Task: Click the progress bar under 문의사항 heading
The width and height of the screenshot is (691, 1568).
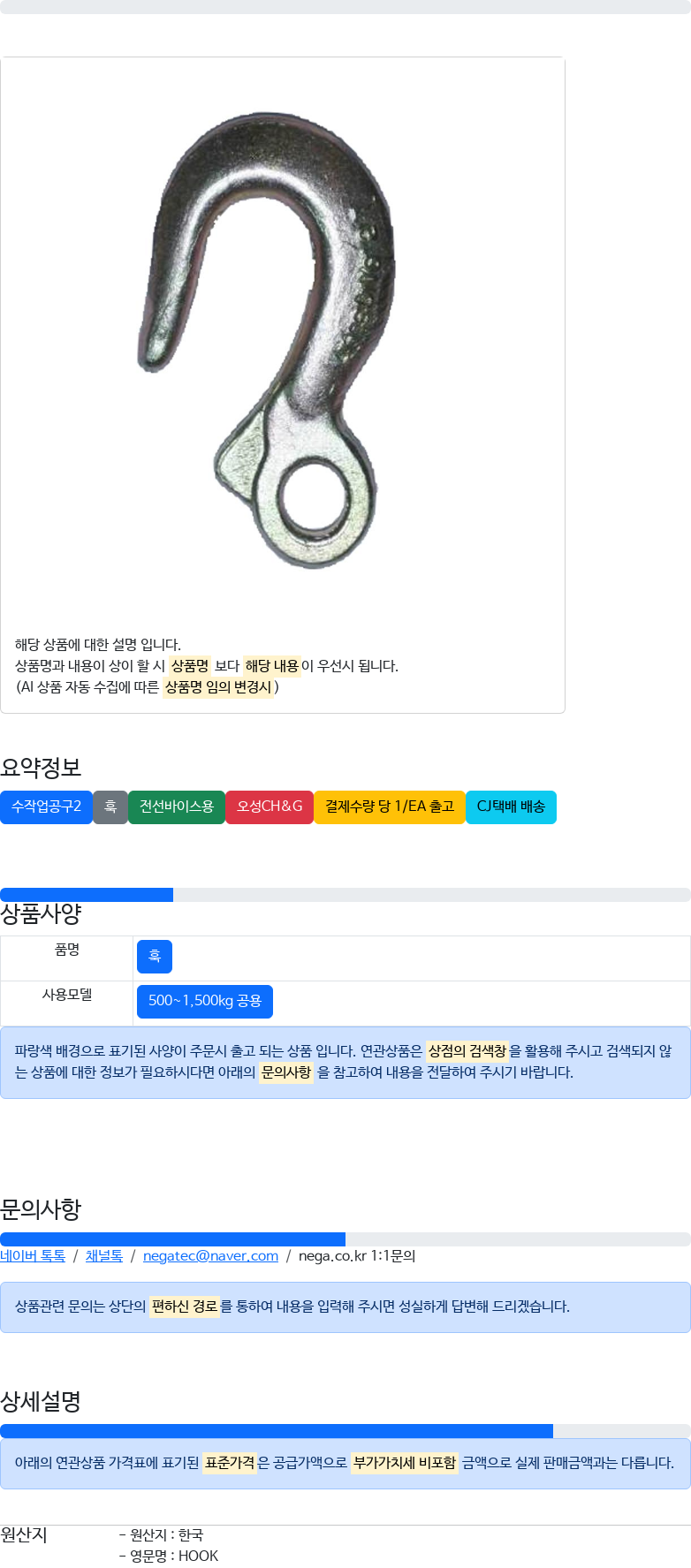Action: [345, 1239]
